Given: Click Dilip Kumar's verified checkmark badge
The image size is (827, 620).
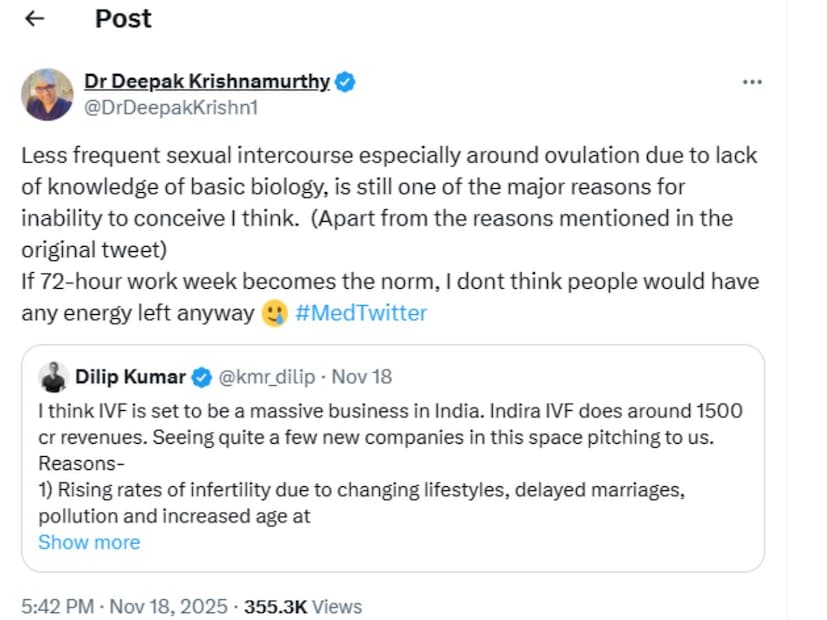Looking at the screenshot, I should click(x=201, y=377).
